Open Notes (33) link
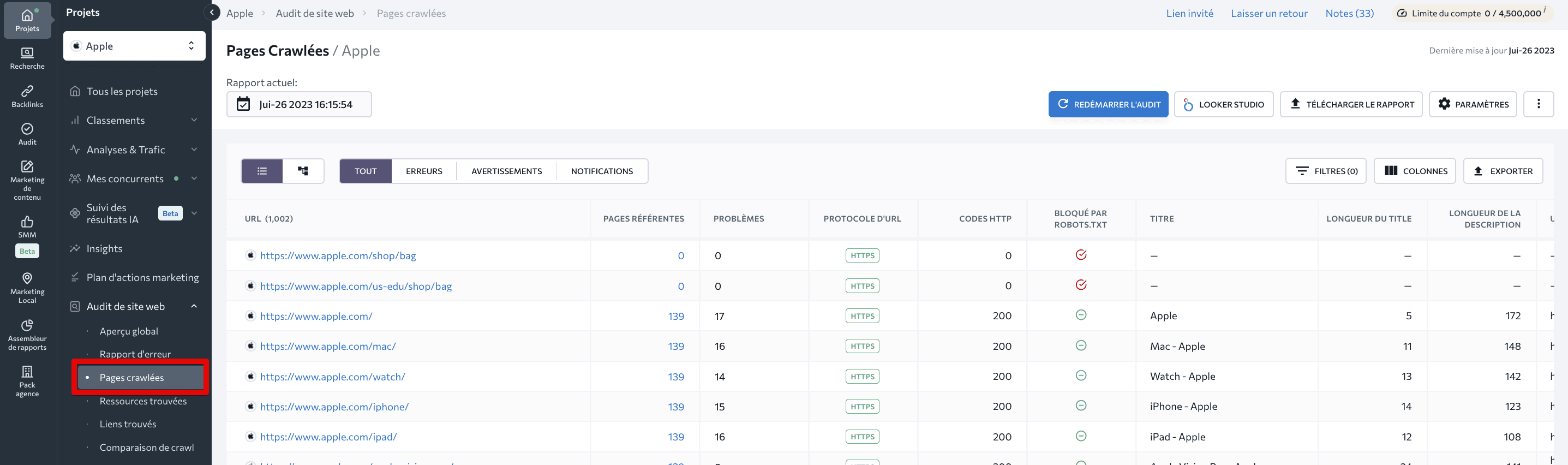Image resolution: width=1568 pixels, height=465 pixels. tap(1349, 14)
